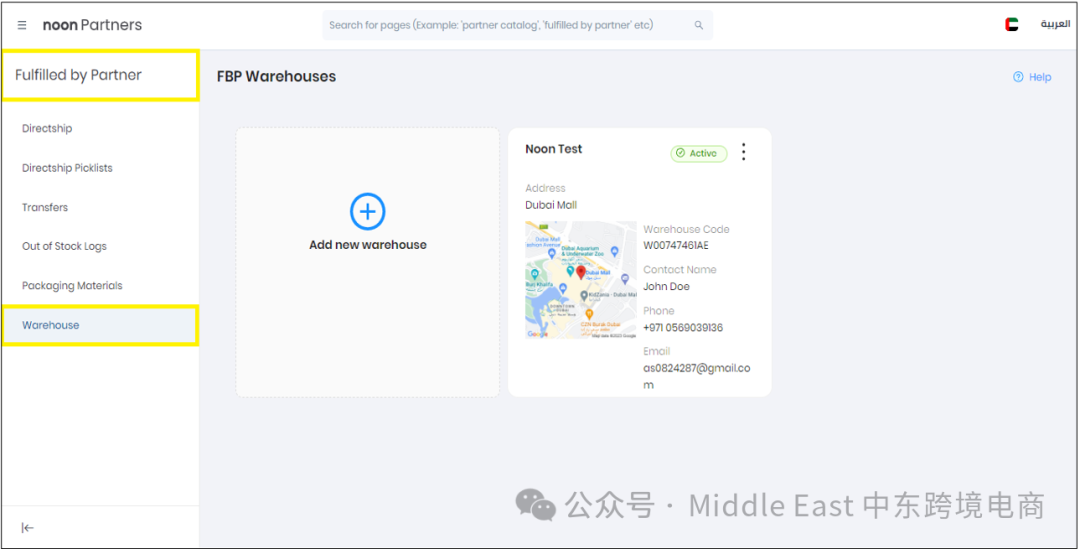Screen dimensions: 1080x549
Task: Focus the search for pages field
Action: (x=517, y=25)
